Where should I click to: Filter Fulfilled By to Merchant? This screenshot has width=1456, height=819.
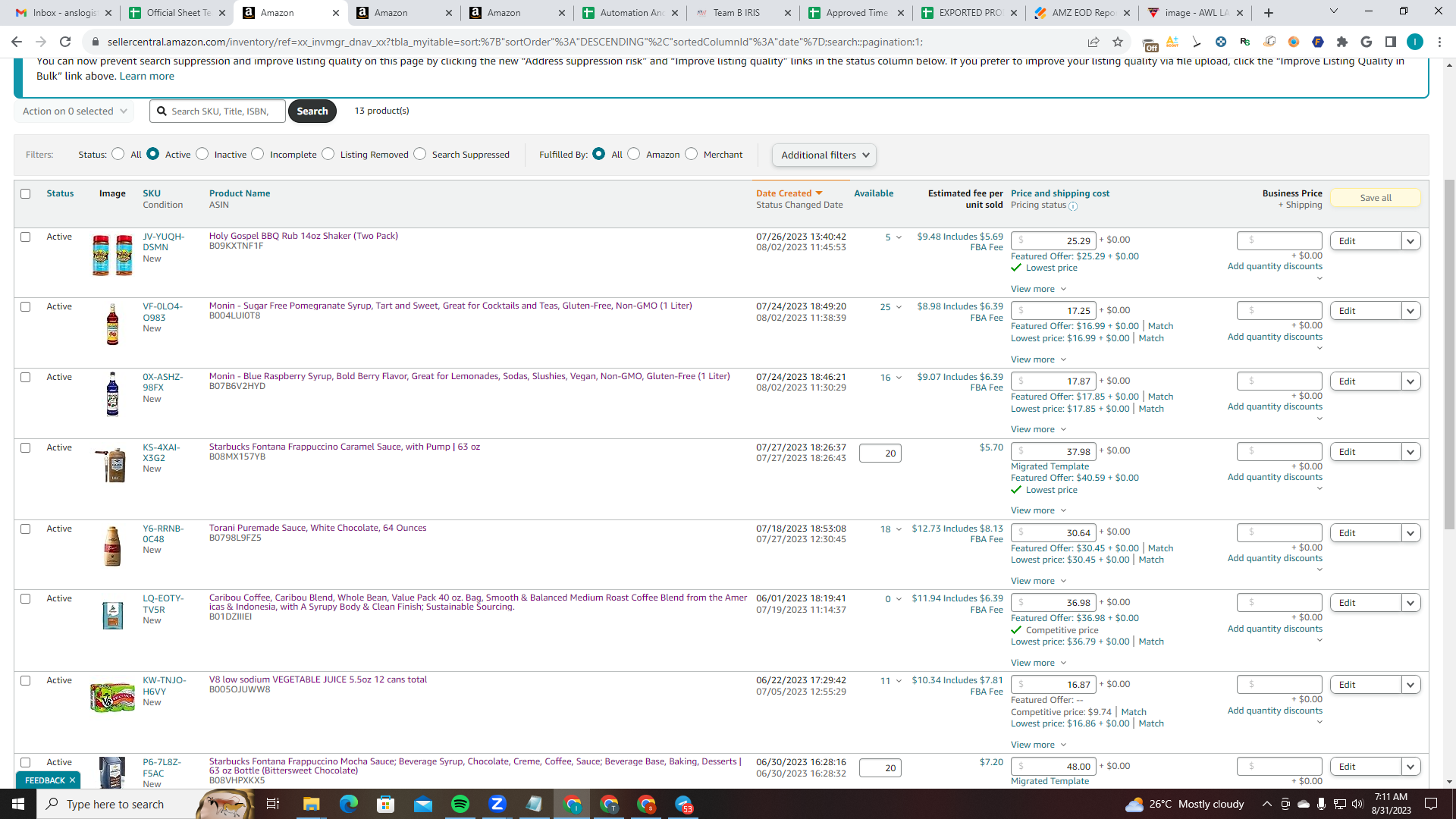(x=692, y=154)
